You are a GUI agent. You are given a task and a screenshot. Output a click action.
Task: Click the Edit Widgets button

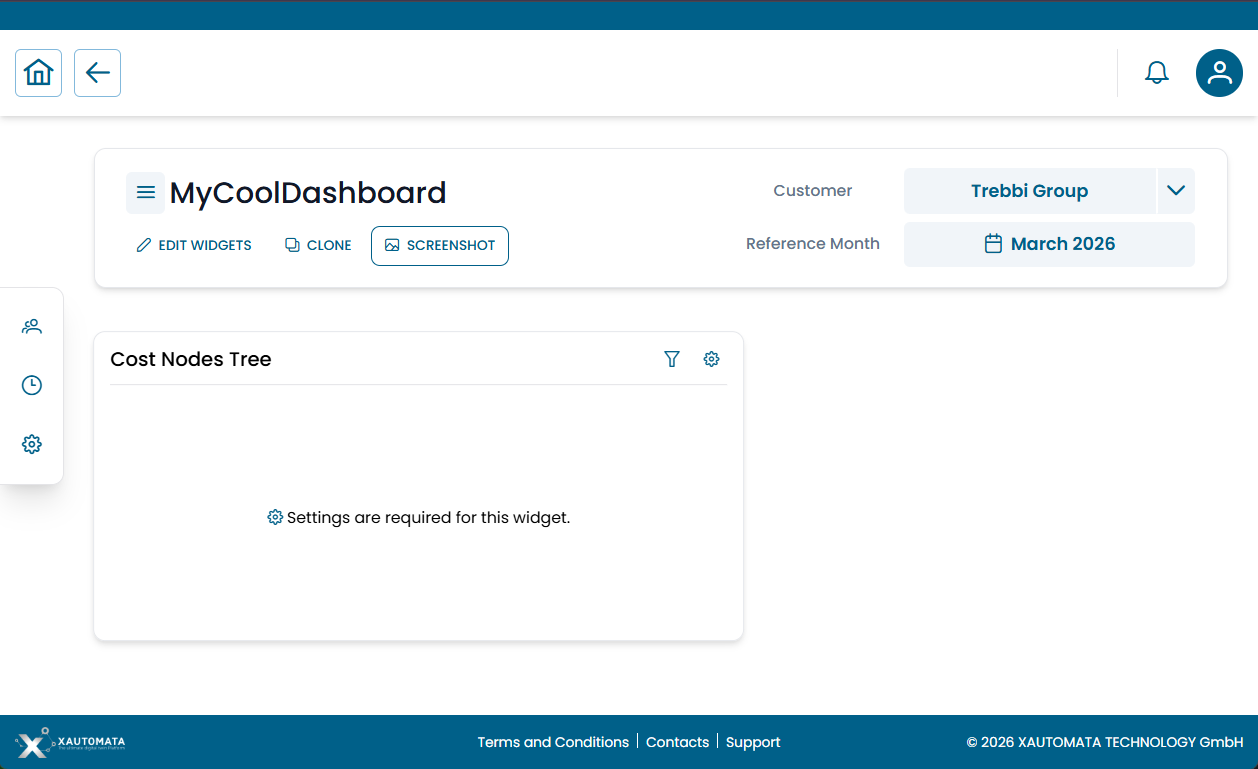194,246
